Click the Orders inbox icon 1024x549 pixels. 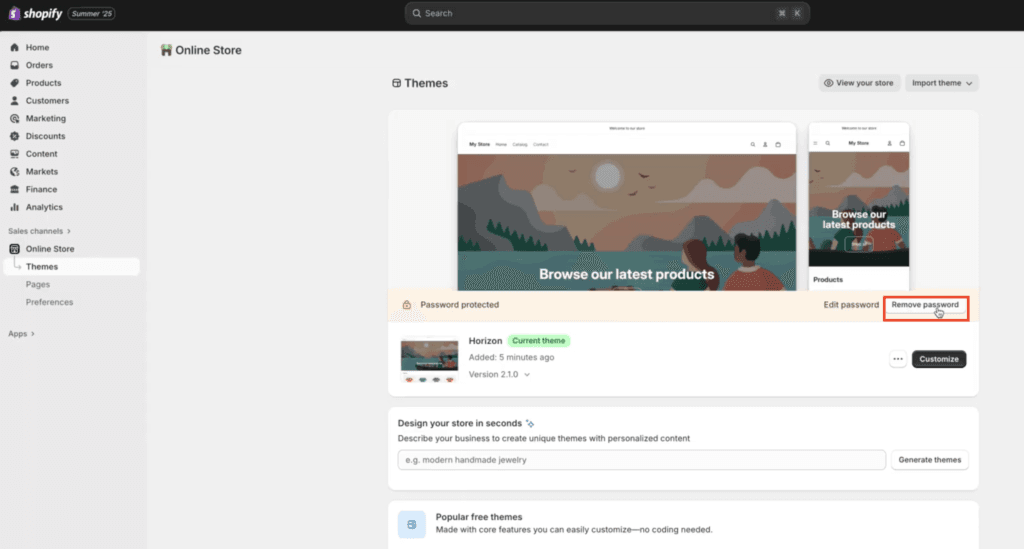coord(14,65)
